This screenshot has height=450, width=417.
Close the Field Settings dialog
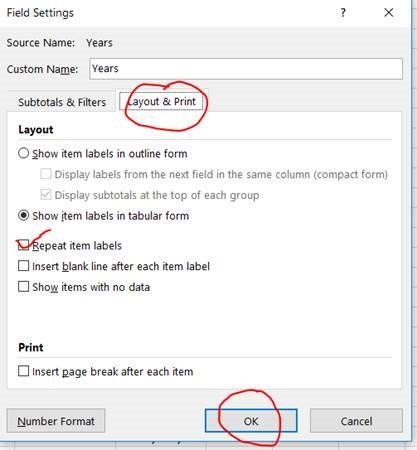coord(389,13)
